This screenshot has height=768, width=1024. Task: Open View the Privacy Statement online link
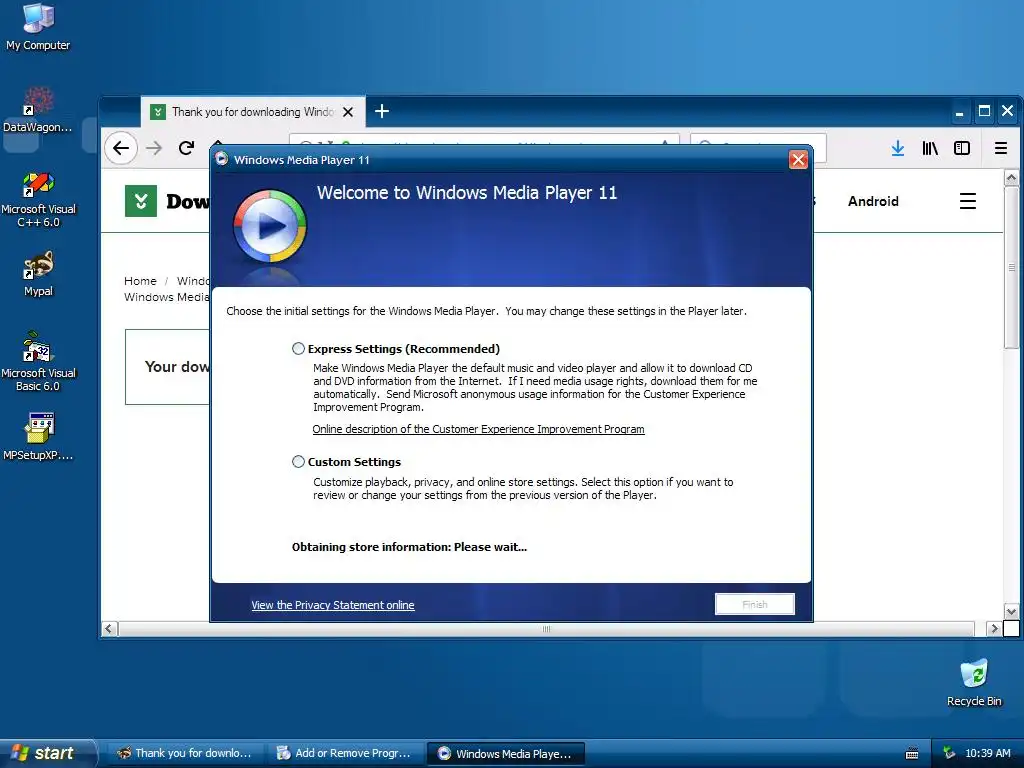(332, 605)
